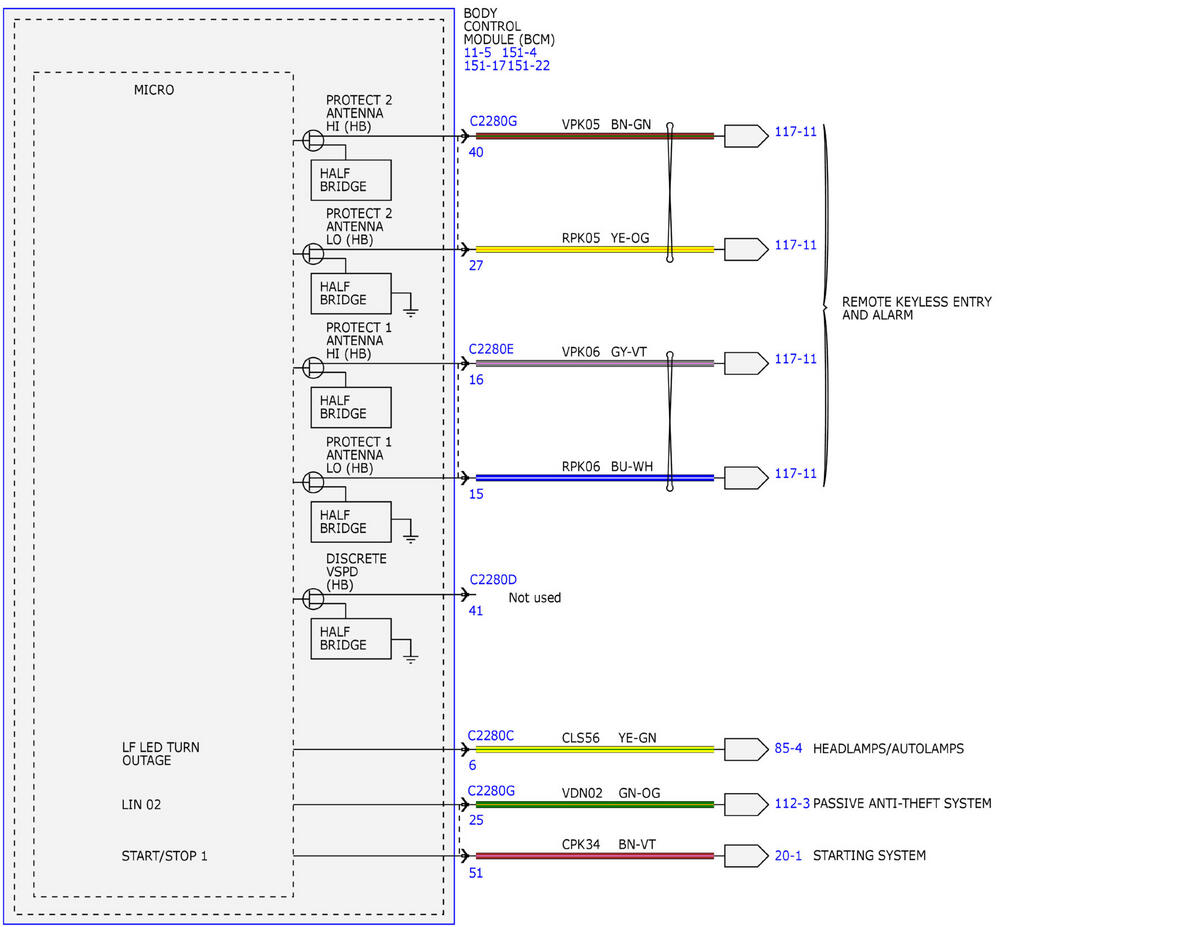1200x927 pixels.
Task: Click the off-page arrow on VPK06 wire
Action: [745, 363]
